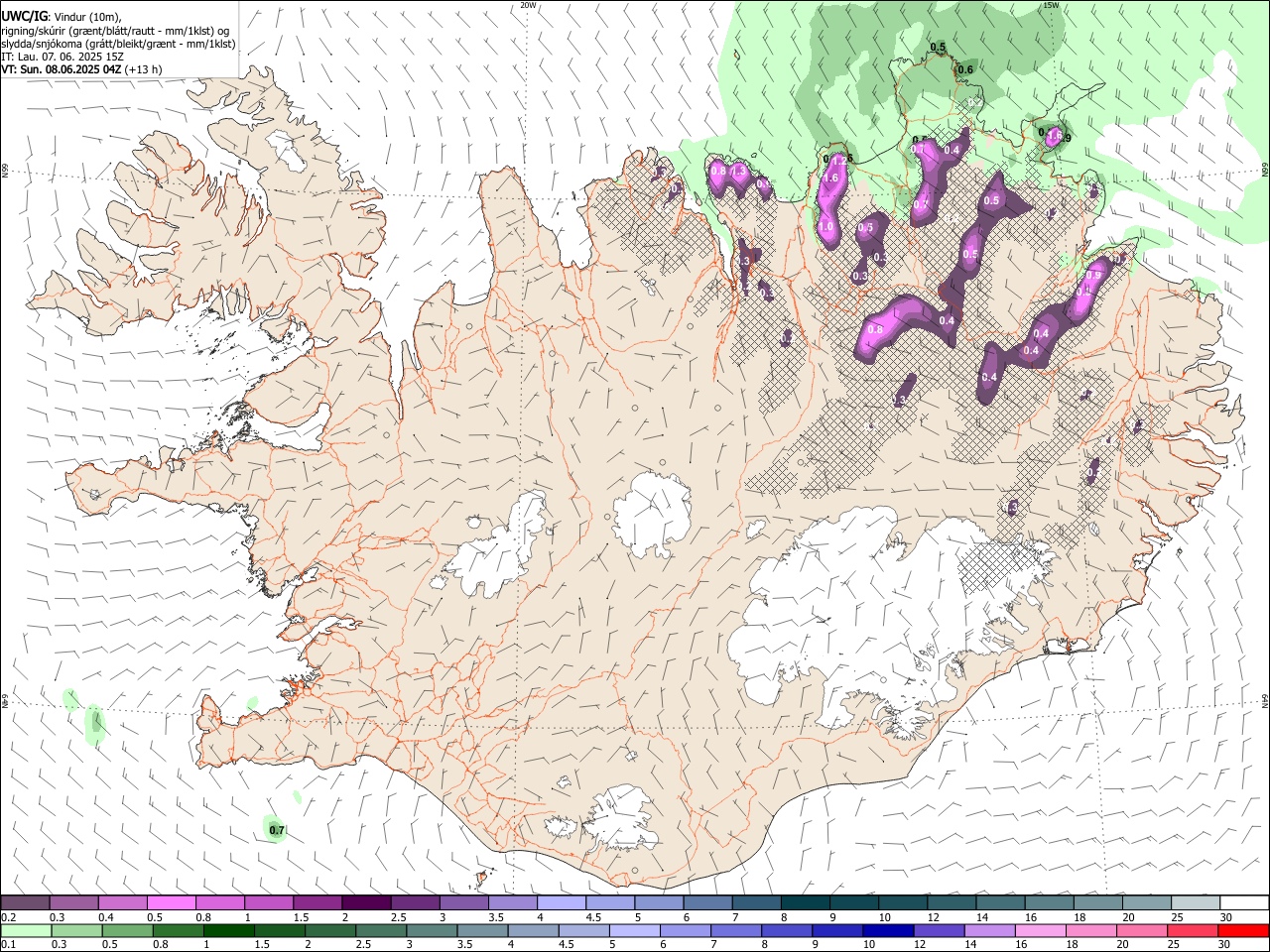
Task: Select the 'VT: Sun. 08.06.2025 04Z' valid time line
Action: coord(62,69)
